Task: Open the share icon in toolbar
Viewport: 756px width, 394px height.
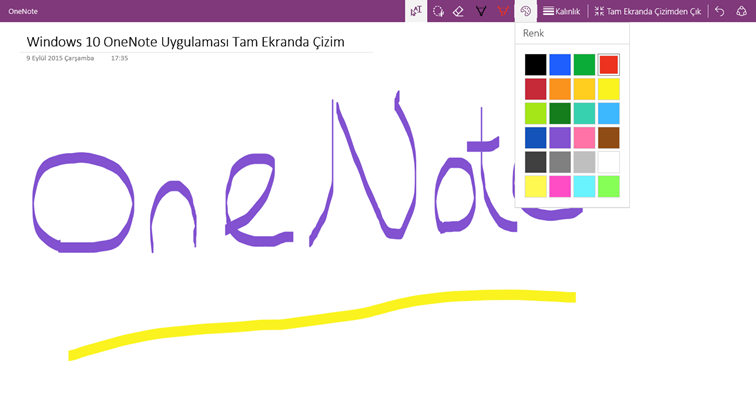Action: [742, 11]
